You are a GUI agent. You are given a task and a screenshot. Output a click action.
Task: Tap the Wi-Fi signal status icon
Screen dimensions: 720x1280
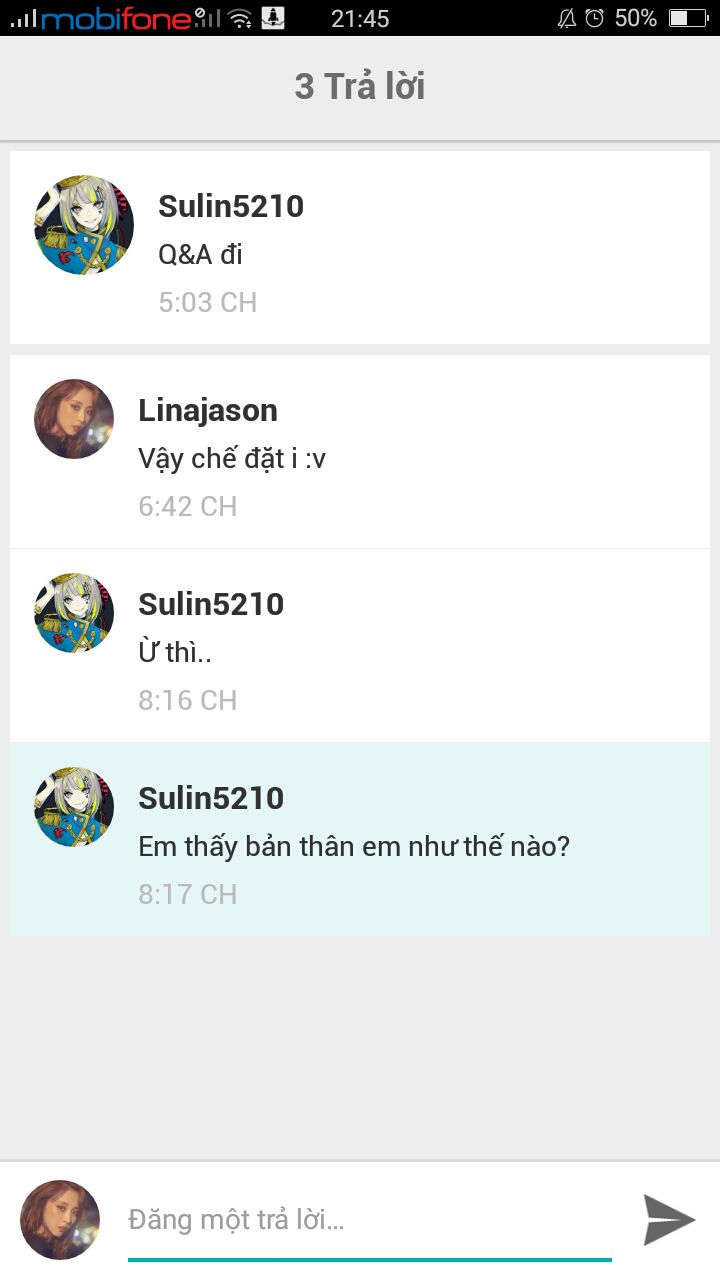(239, 18)
